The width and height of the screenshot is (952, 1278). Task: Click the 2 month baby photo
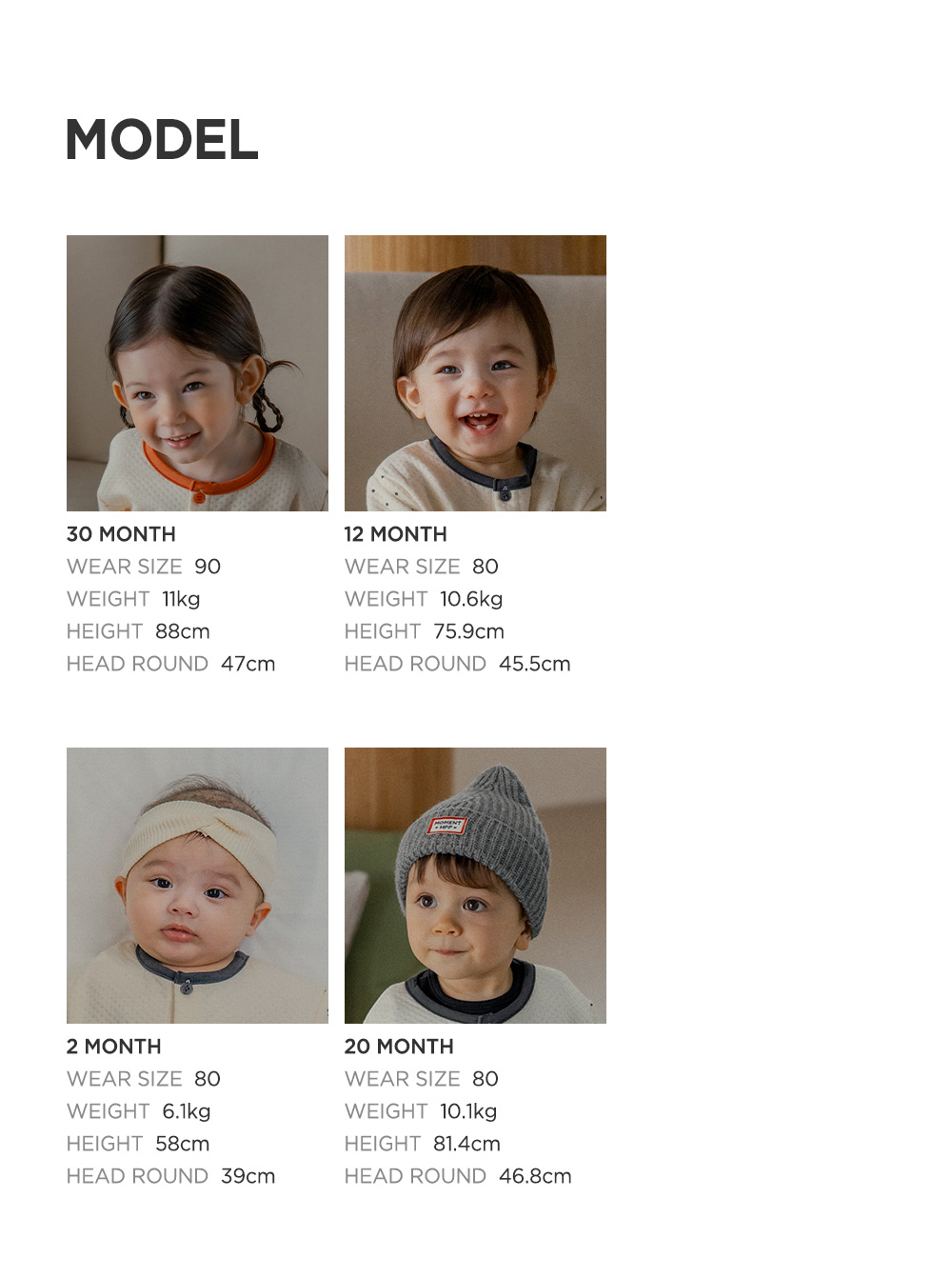coord(197,886)
